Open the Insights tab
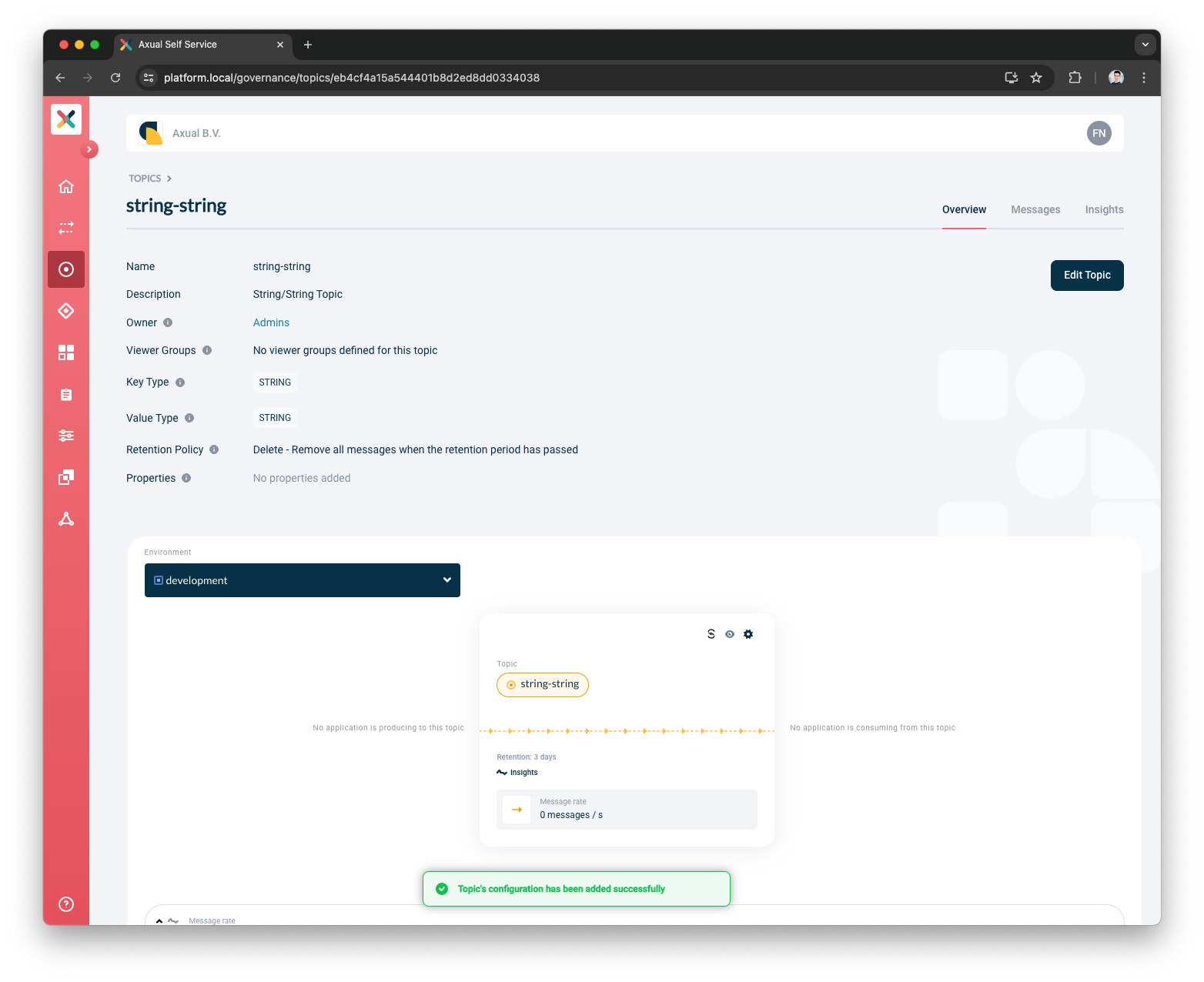This screenshot has width=1204, height=982. pyautogui.click(x=1103, y=209)
